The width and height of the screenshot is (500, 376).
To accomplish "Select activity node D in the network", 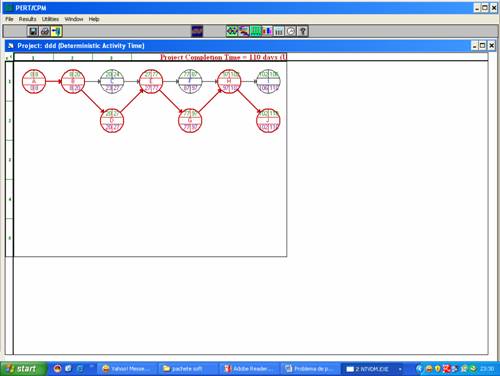I will pos(112,120).
